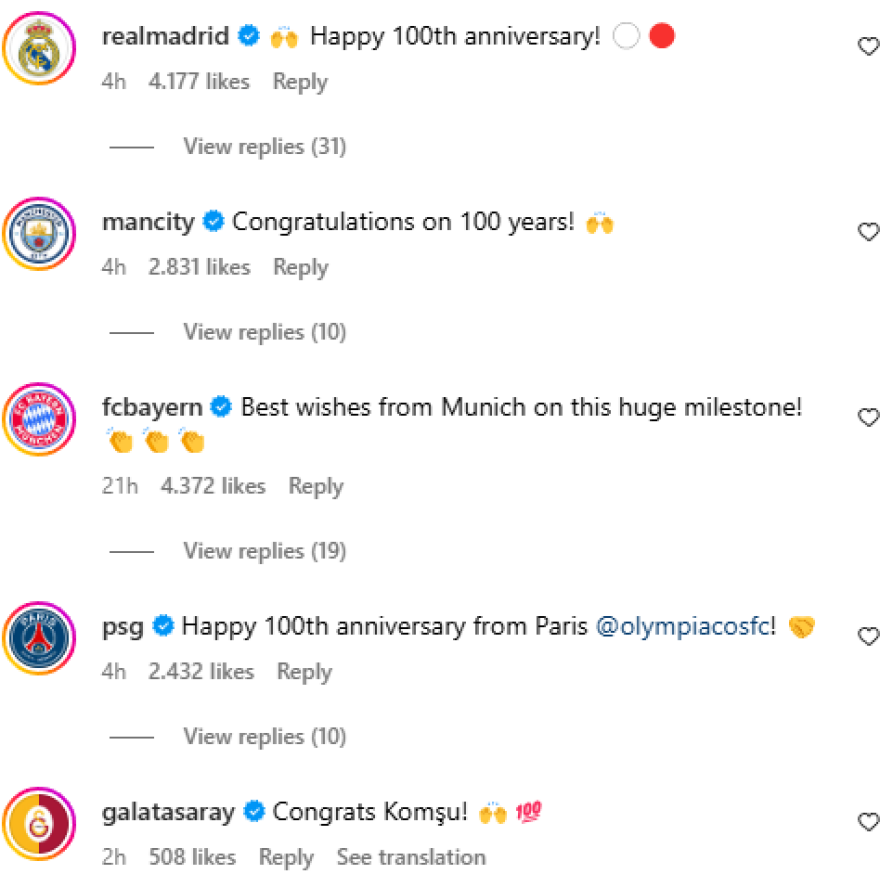The height and width of the screenshot is (874, 880).
Task: Open Manchester City's profile avatar
Action: pos(39,233)
